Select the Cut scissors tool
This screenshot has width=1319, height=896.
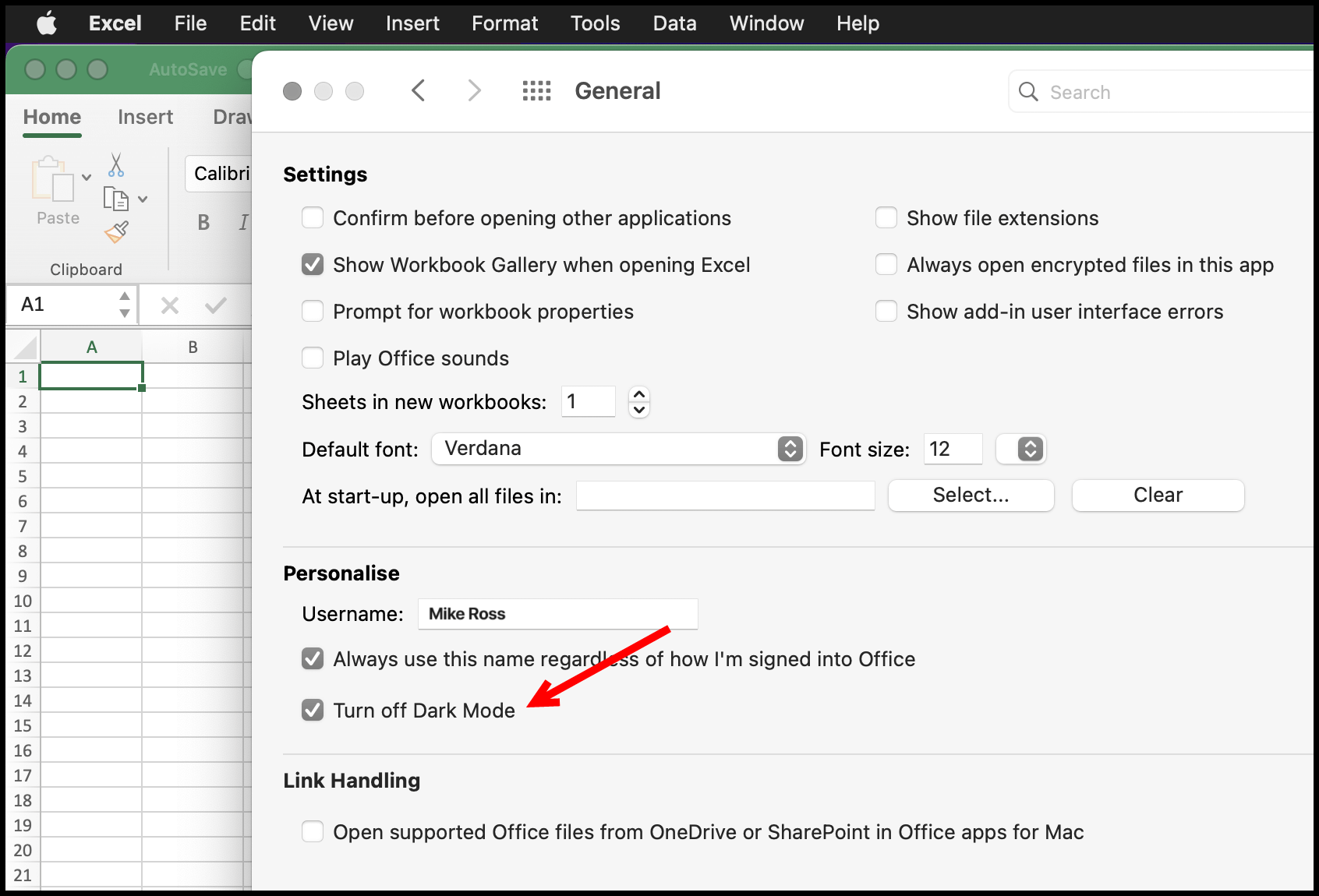pos(115,164)
